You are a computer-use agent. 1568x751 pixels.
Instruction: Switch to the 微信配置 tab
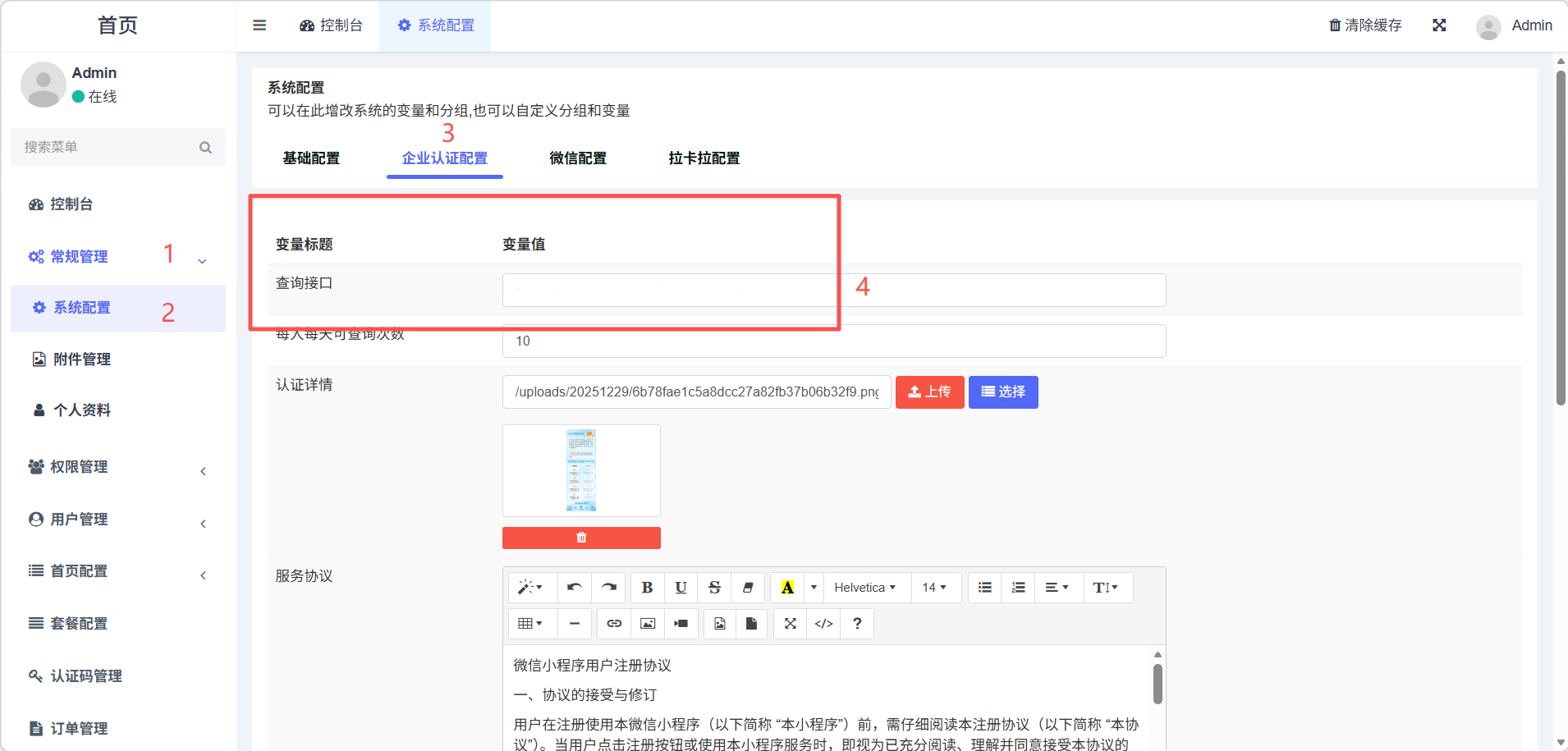(578, 158)
